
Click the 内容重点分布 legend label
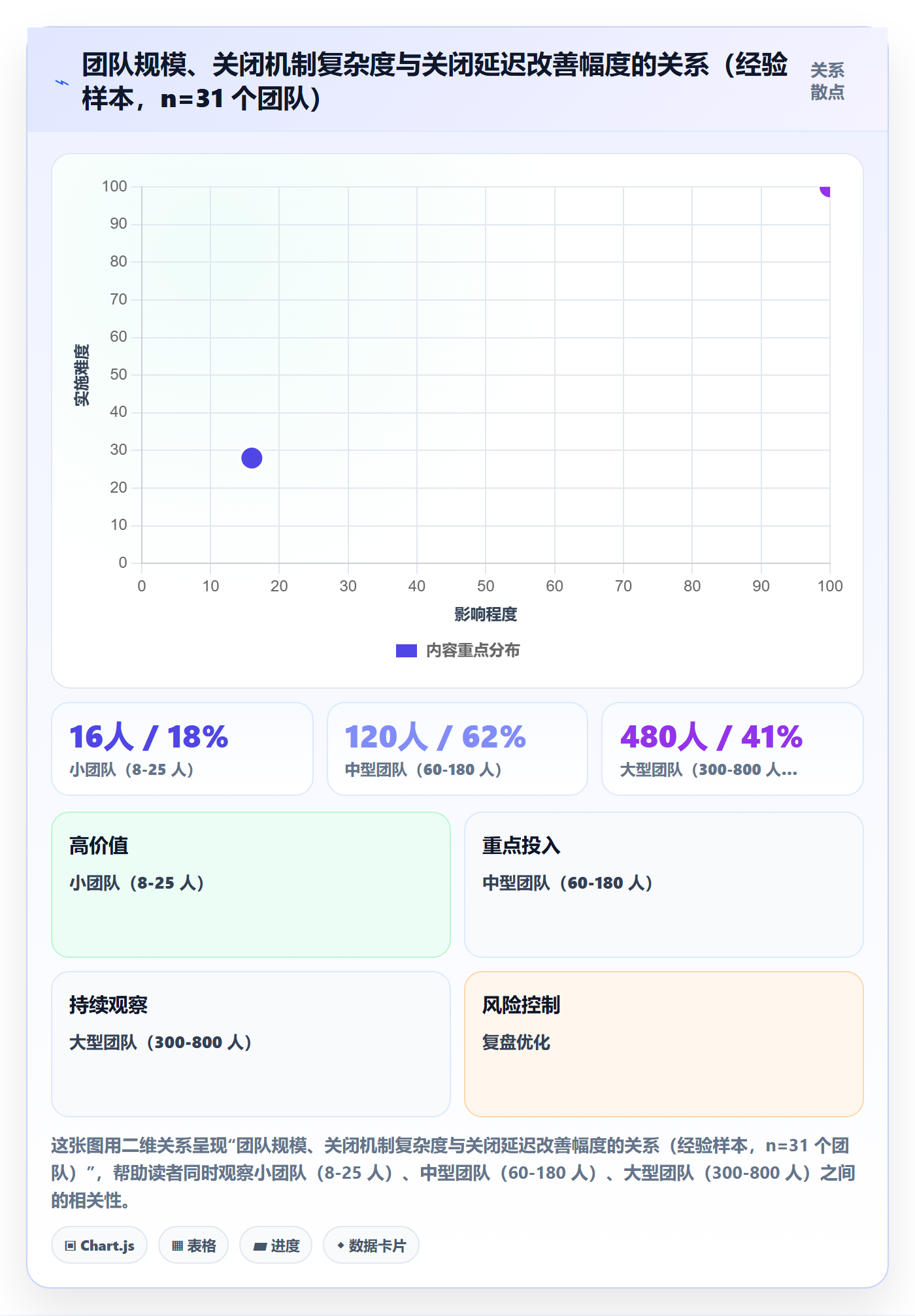[473, 651]
